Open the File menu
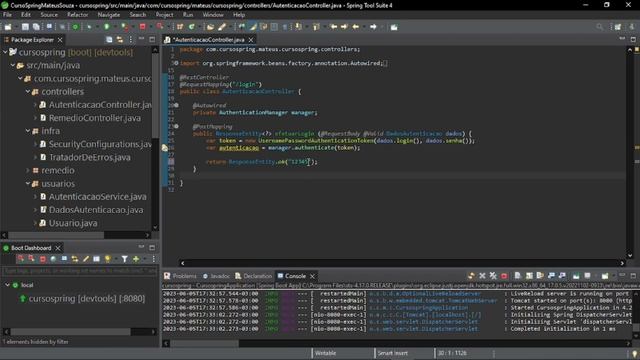 pyautogui.click(x=7, y=15)
